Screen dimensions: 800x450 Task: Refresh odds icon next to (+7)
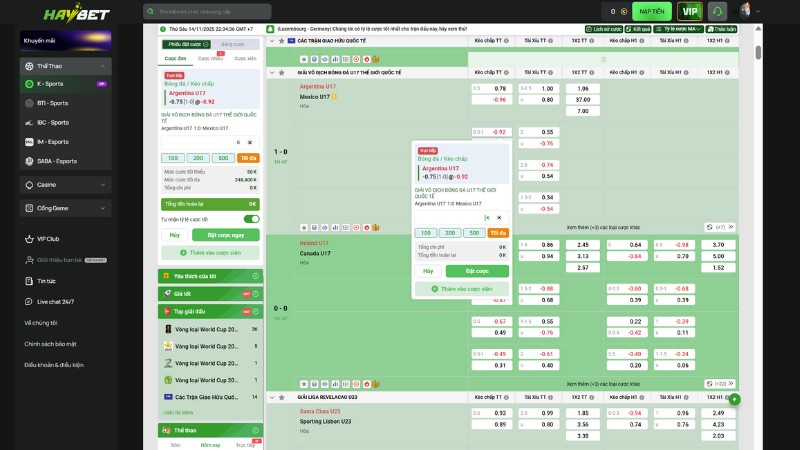click(709, 227)
